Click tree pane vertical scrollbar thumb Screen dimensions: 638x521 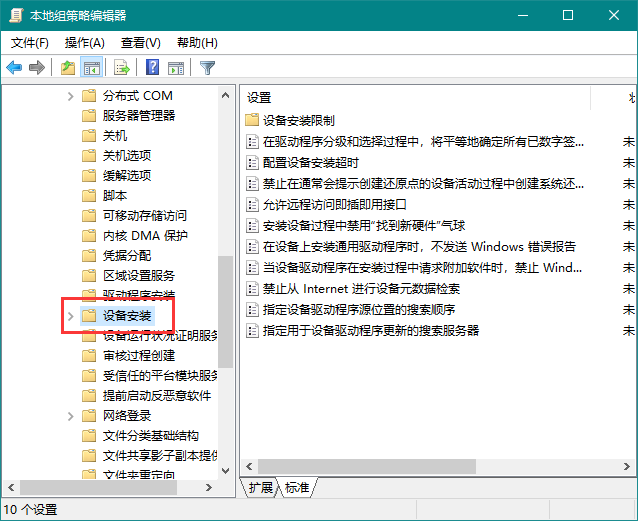tap(225, 312)
